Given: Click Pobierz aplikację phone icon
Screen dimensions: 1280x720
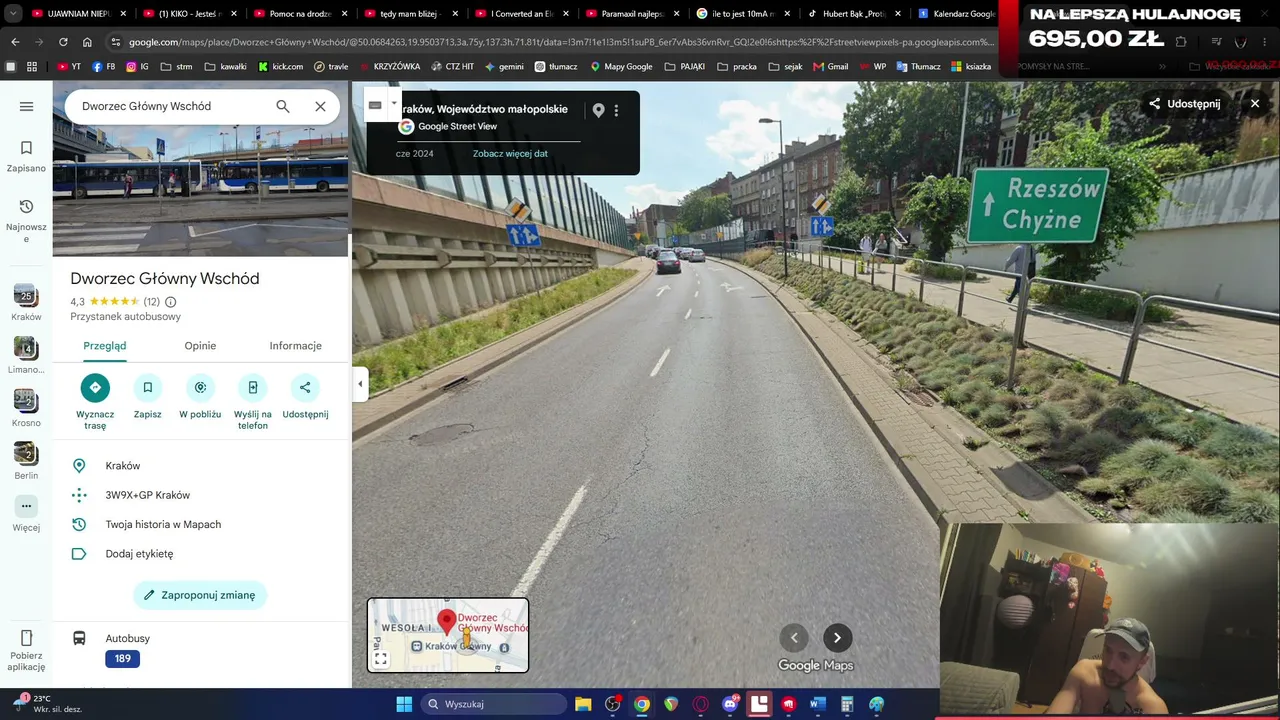Looking at the screenshot, I should coord(26,638).
